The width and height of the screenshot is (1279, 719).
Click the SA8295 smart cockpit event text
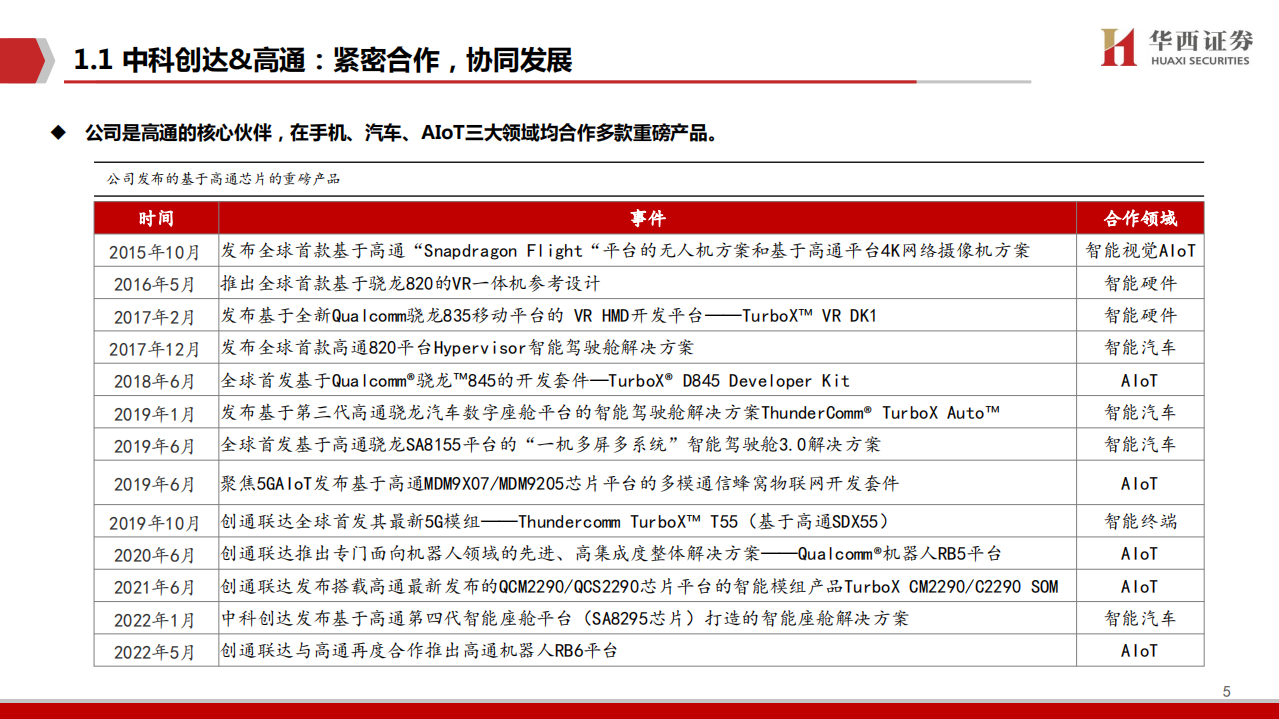(565, 618)
